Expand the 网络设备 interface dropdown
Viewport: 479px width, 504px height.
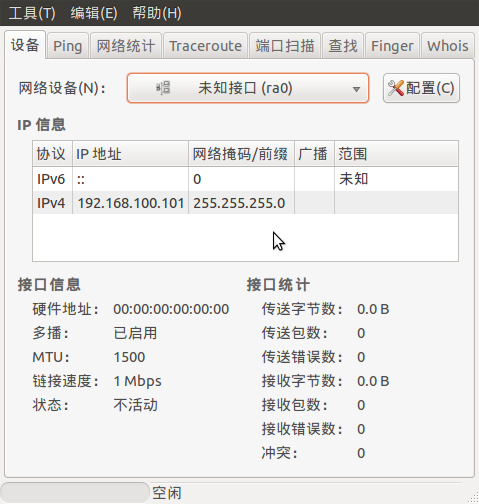coord(248,88)
